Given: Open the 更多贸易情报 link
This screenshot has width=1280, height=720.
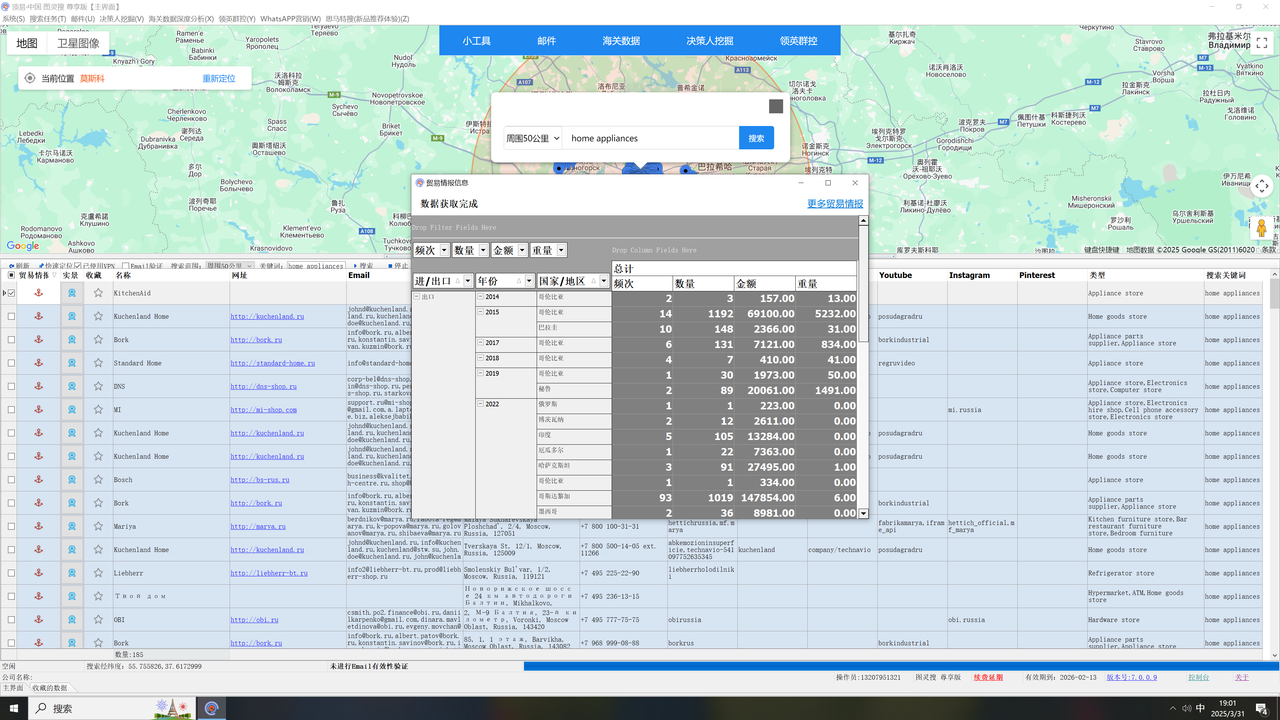Looking at the screenshot, I should 835,204.
